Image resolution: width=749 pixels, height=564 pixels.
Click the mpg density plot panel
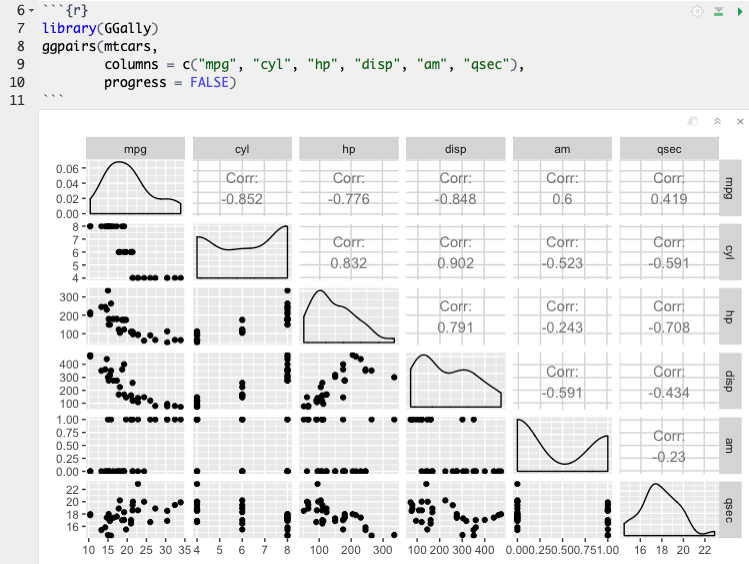[x=135, y=188]
